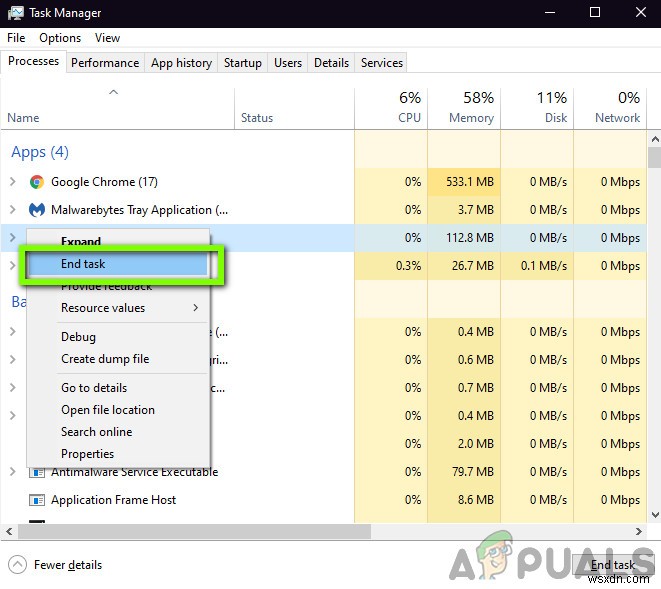This screenshot has width=661, height=589.
Task: Select Search online in context menu
Action: pyautogui.click(x=118, y=432)
